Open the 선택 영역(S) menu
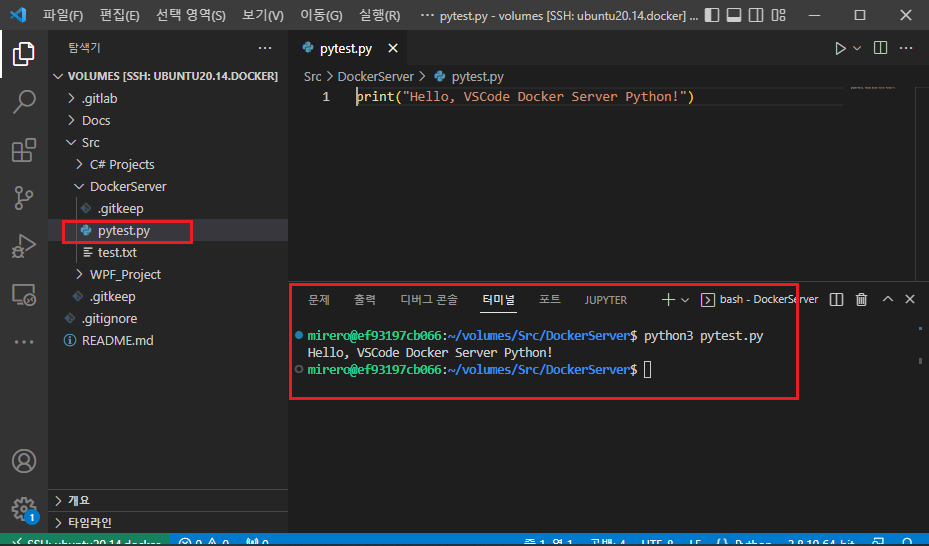 click(x=191, y=15)
